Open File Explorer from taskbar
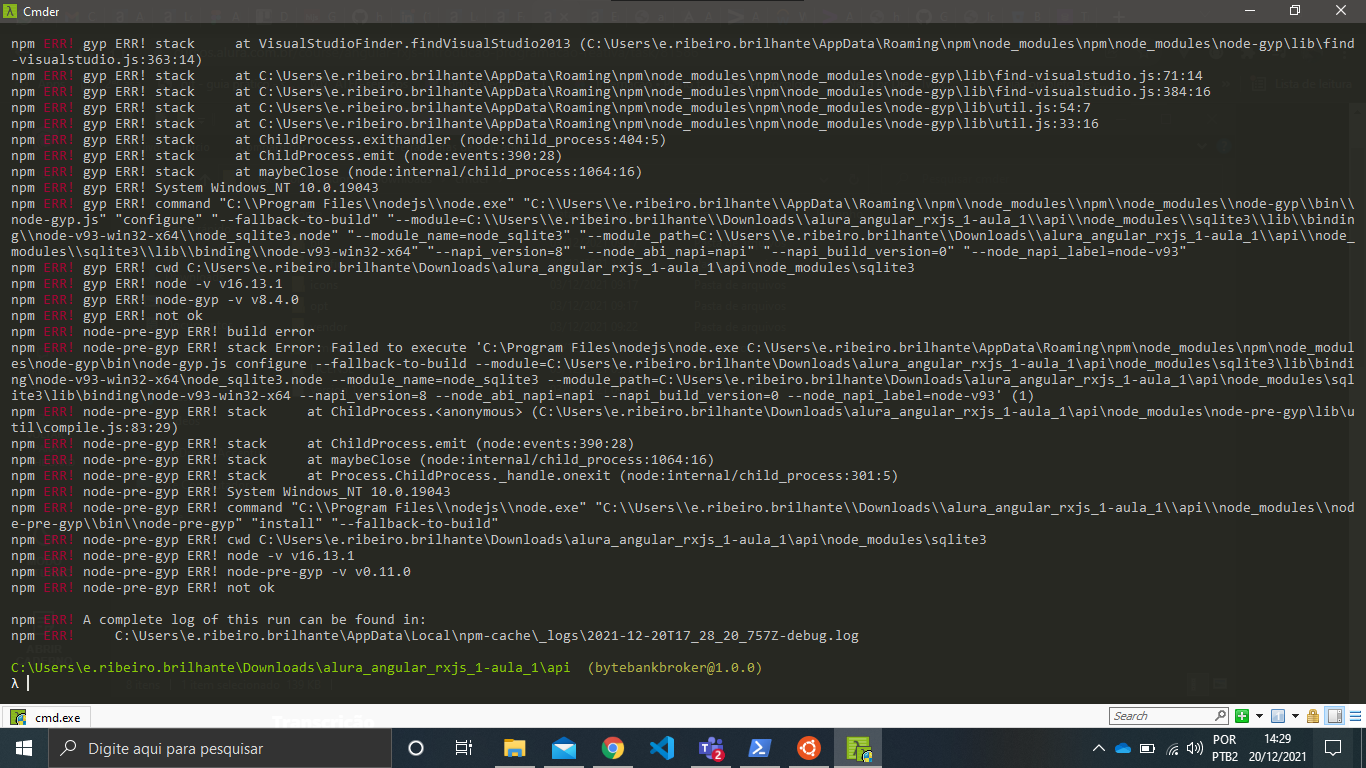Screen dimensions: 1366x768 pos(514,748)
